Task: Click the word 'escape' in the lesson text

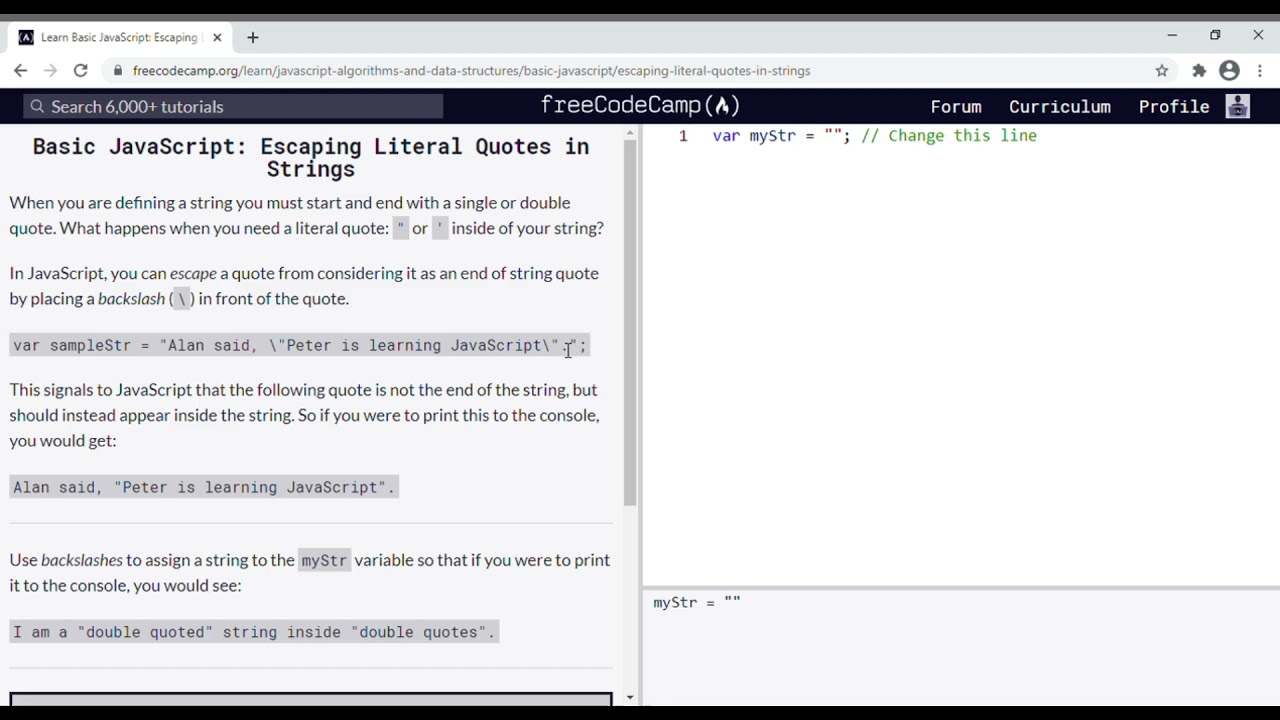Action: [x=193, y=273]
